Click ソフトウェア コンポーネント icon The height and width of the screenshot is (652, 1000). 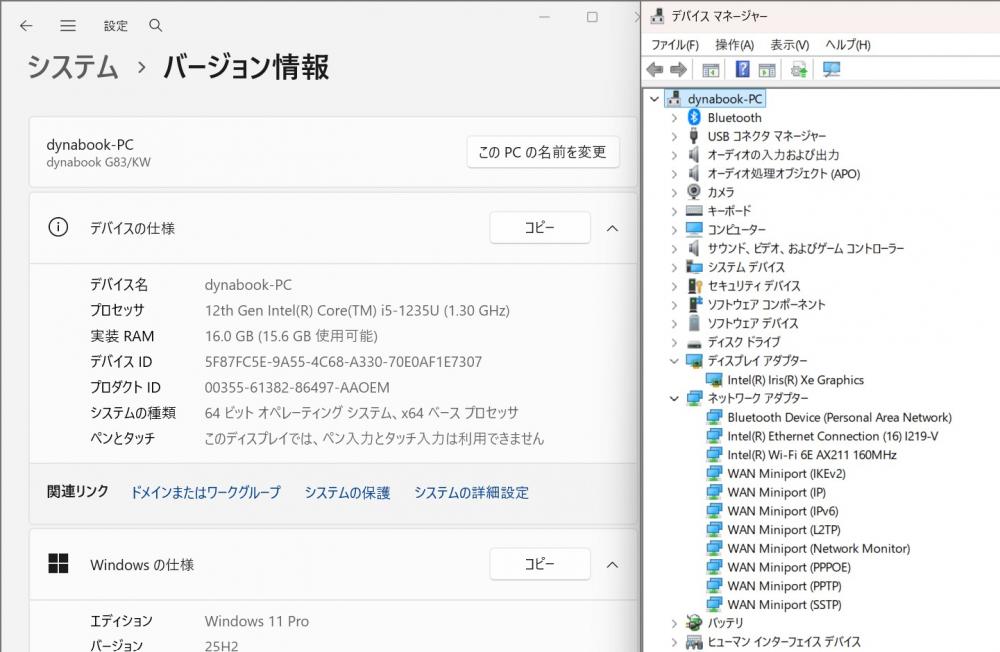coord(695,304)
